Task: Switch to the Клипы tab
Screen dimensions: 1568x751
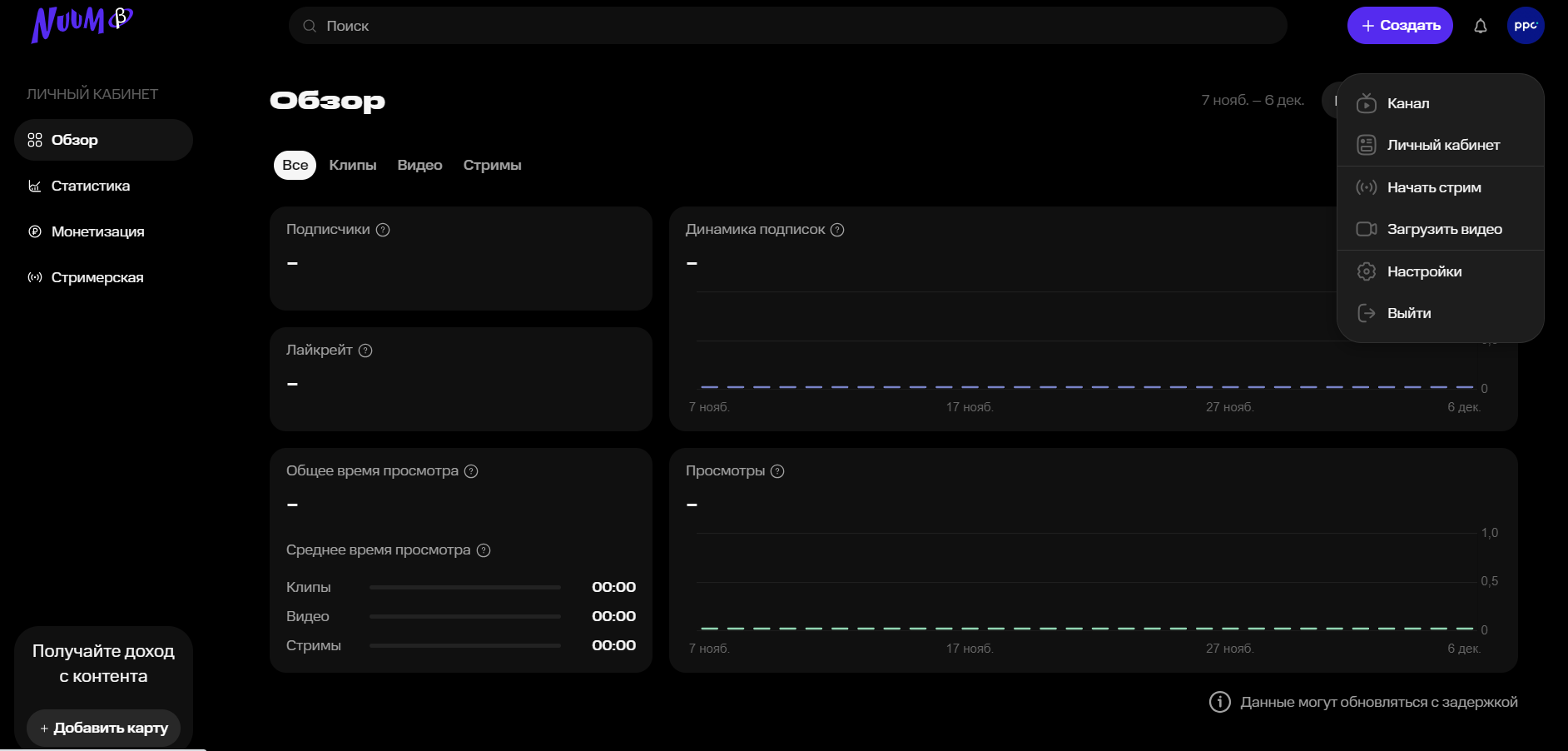Action: [x=353, y=165]
